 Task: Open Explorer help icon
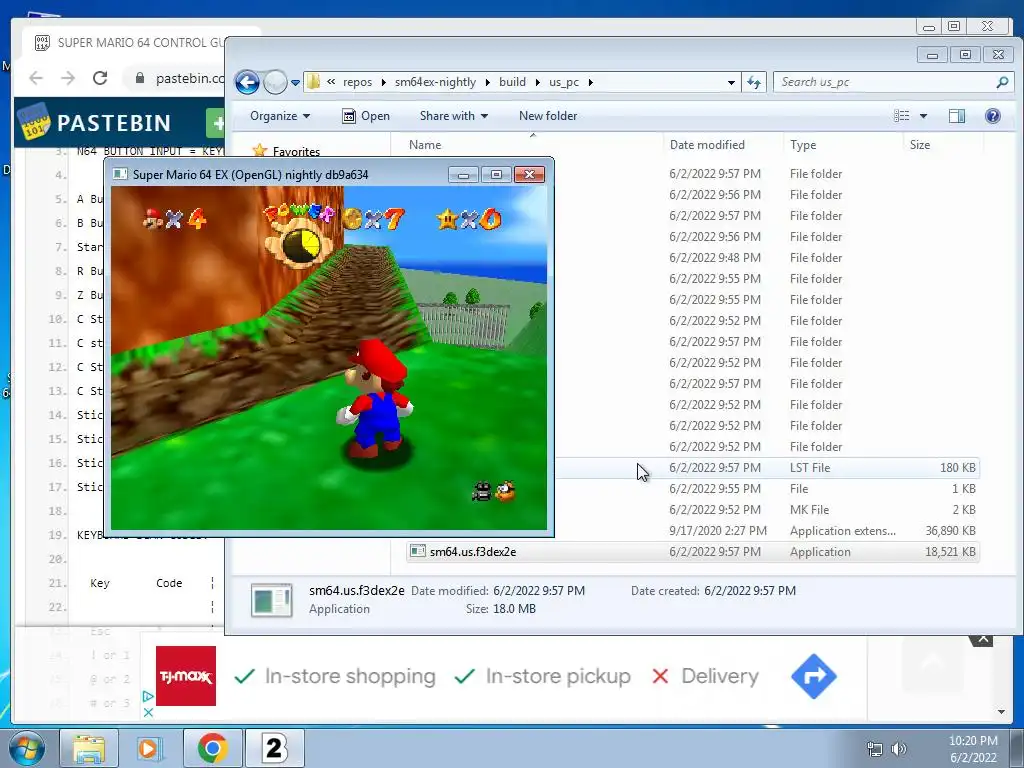click(x=992, y=116)
